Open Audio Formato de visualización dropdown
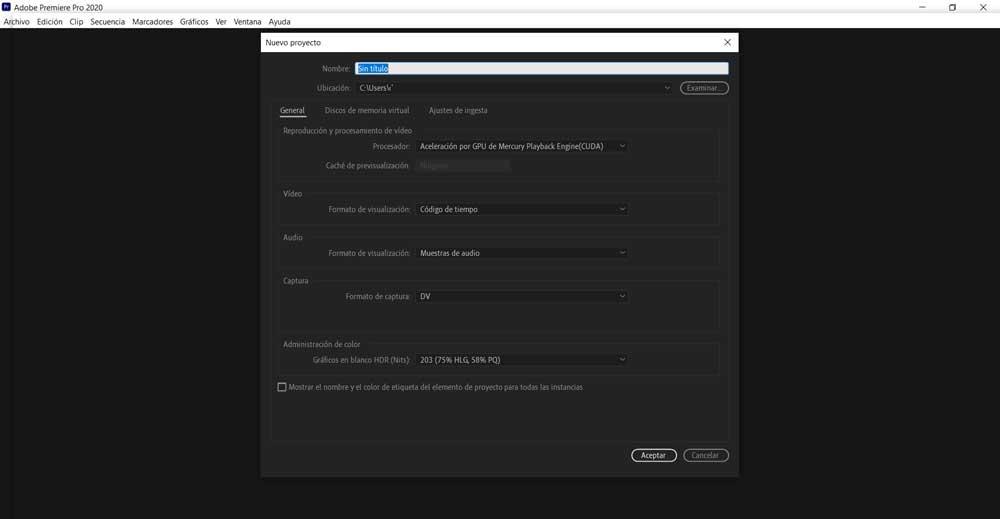Screen dimensions: 1000x519 [522, 253]
